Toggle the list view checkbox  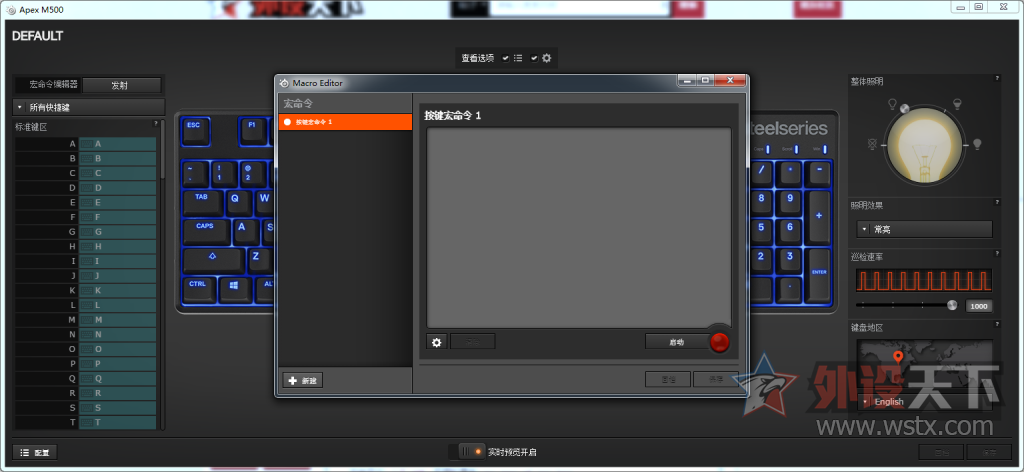[505, 58]
